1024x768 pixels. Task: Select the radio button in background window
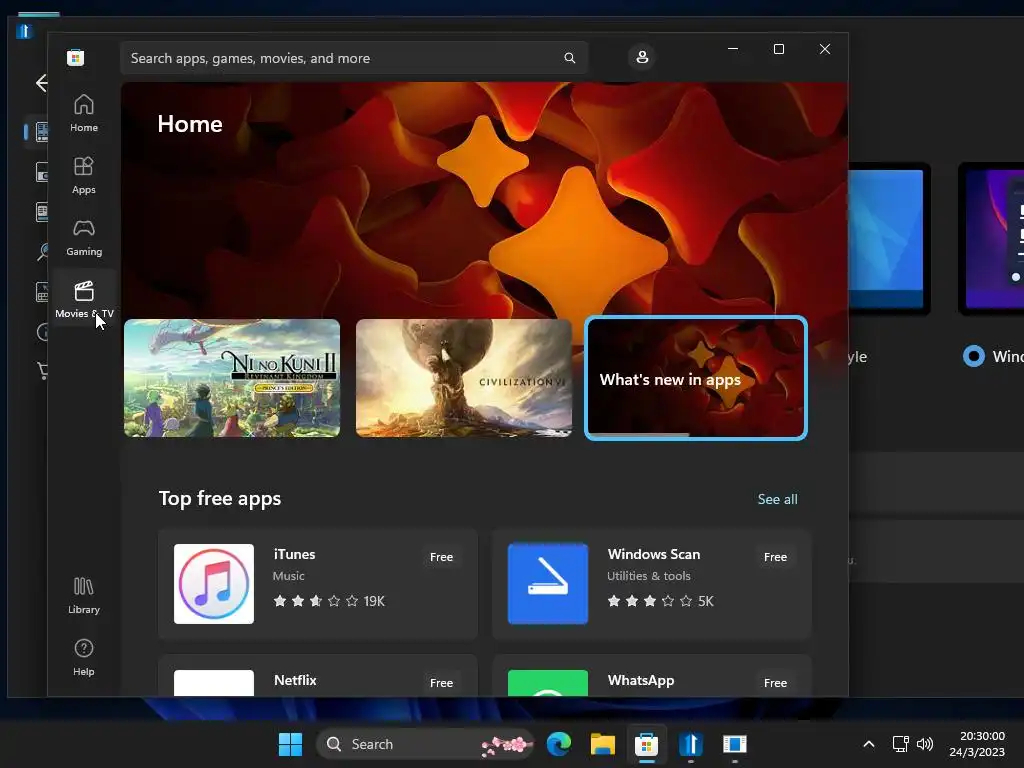974,356
